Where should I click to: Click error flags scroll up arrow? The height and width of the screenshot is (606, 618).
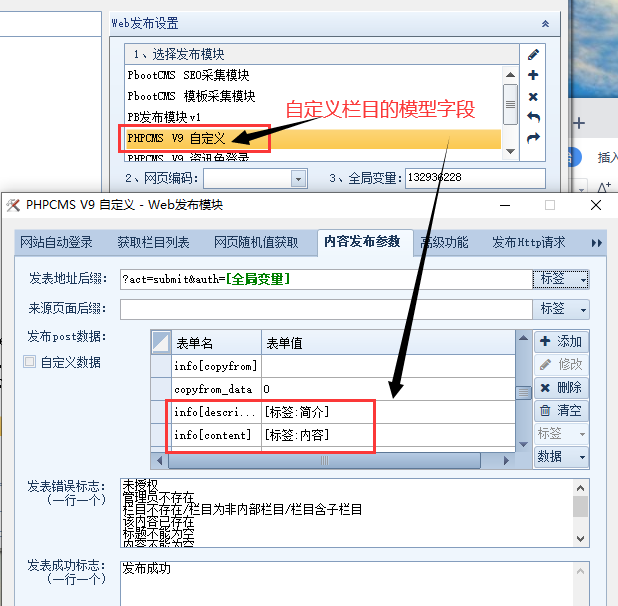click(580, 488)
